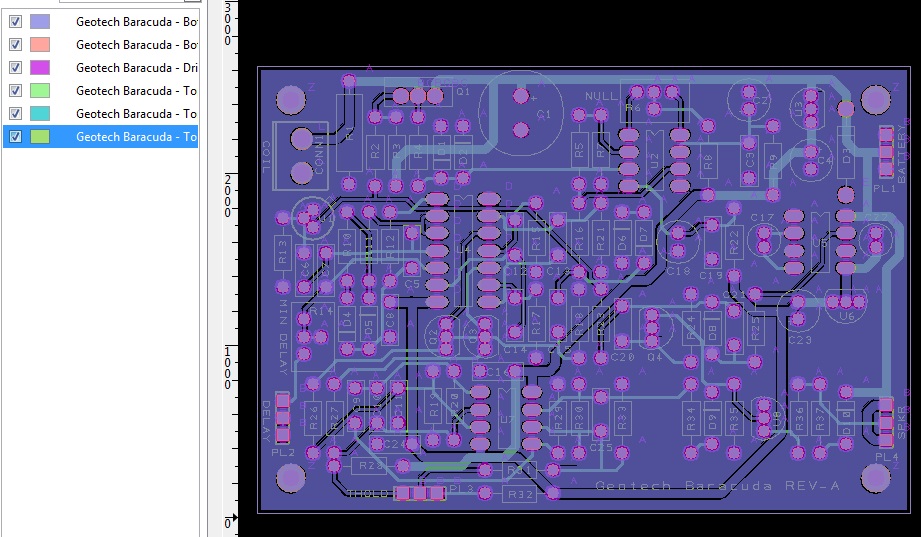Toggle the checkbox on the highlighted blue layer row
Screen dimensions: 921x537
15,136
